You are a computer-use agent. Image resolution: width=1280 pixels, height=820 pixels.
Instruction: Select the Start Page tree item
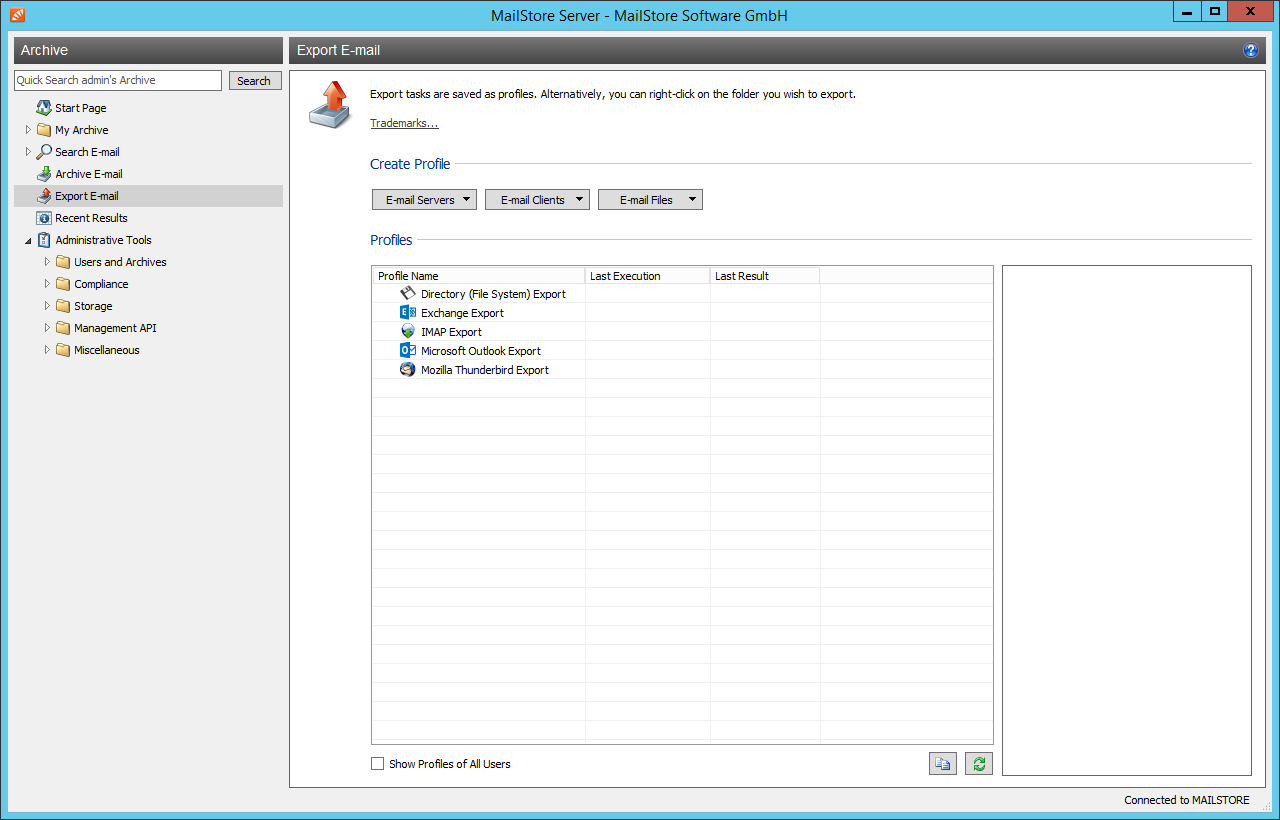tap(80, 108)
